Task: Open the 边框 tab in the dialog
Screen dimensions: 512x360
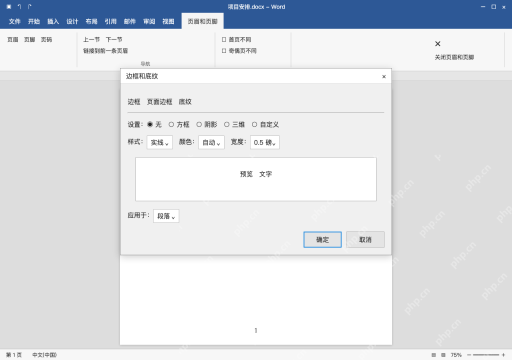Action: (x=134, y=102)
